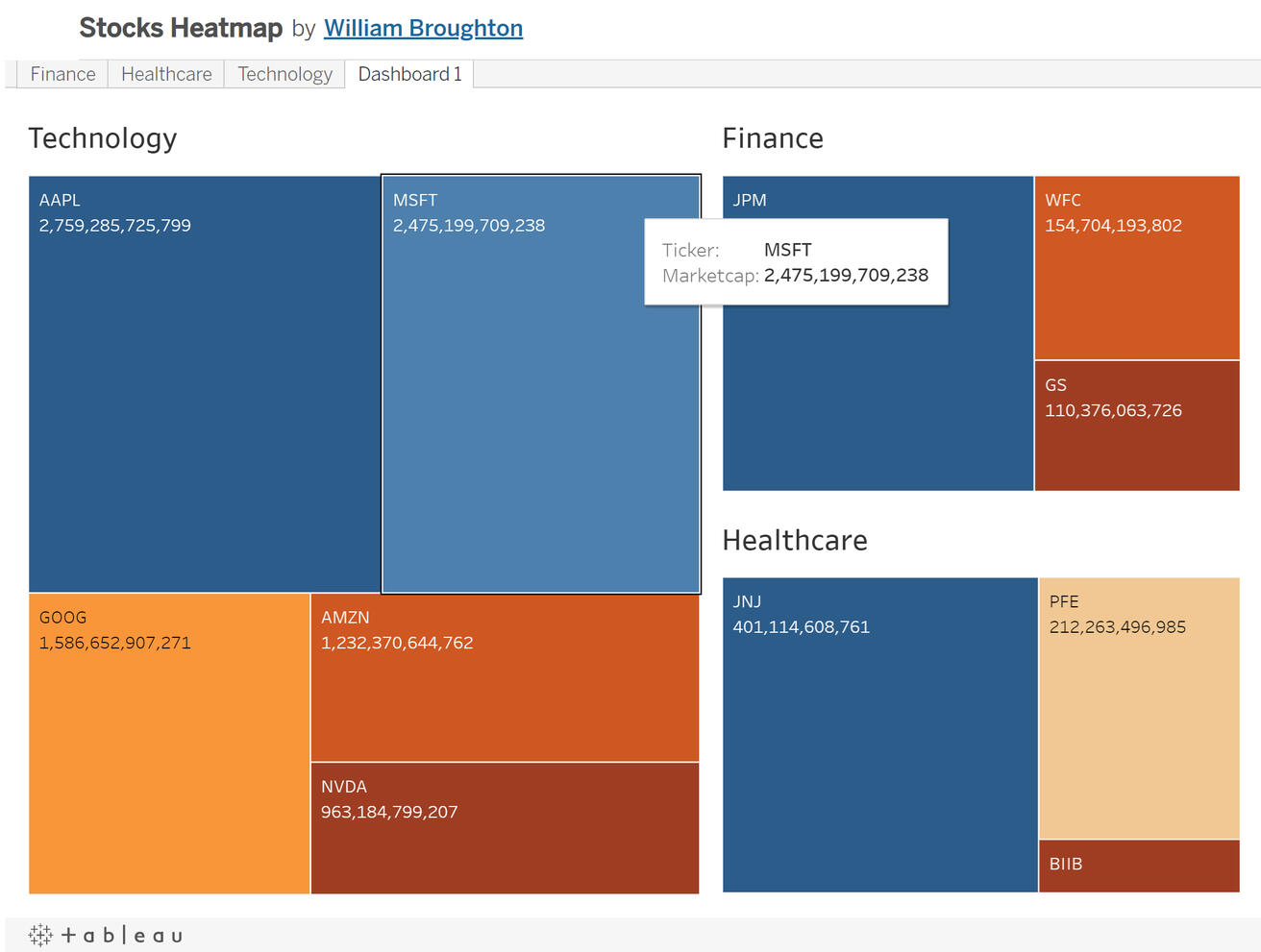Select the small BIIB tile
This screenshot has height=952, width=1261.
[x=1139, y=866]
